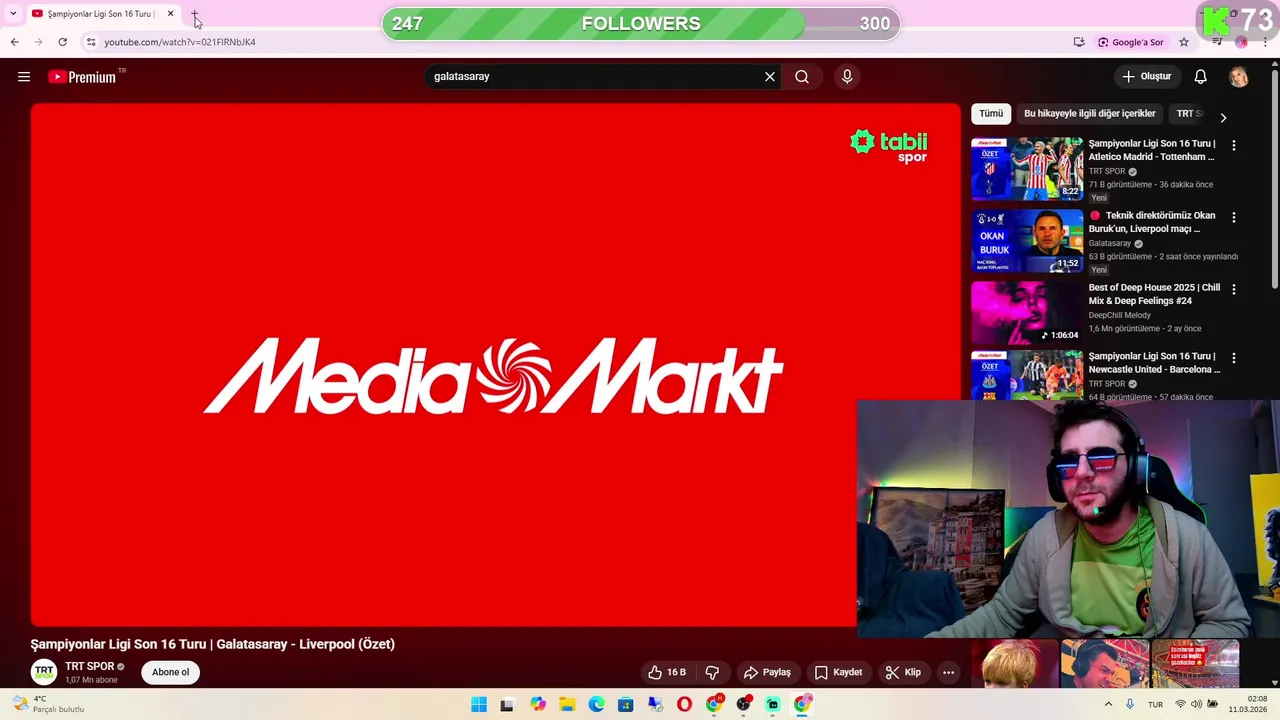Open Best of Deep House 2025 thumbnail
This screenshot has width=1280, height=720.
[1027, 313]
